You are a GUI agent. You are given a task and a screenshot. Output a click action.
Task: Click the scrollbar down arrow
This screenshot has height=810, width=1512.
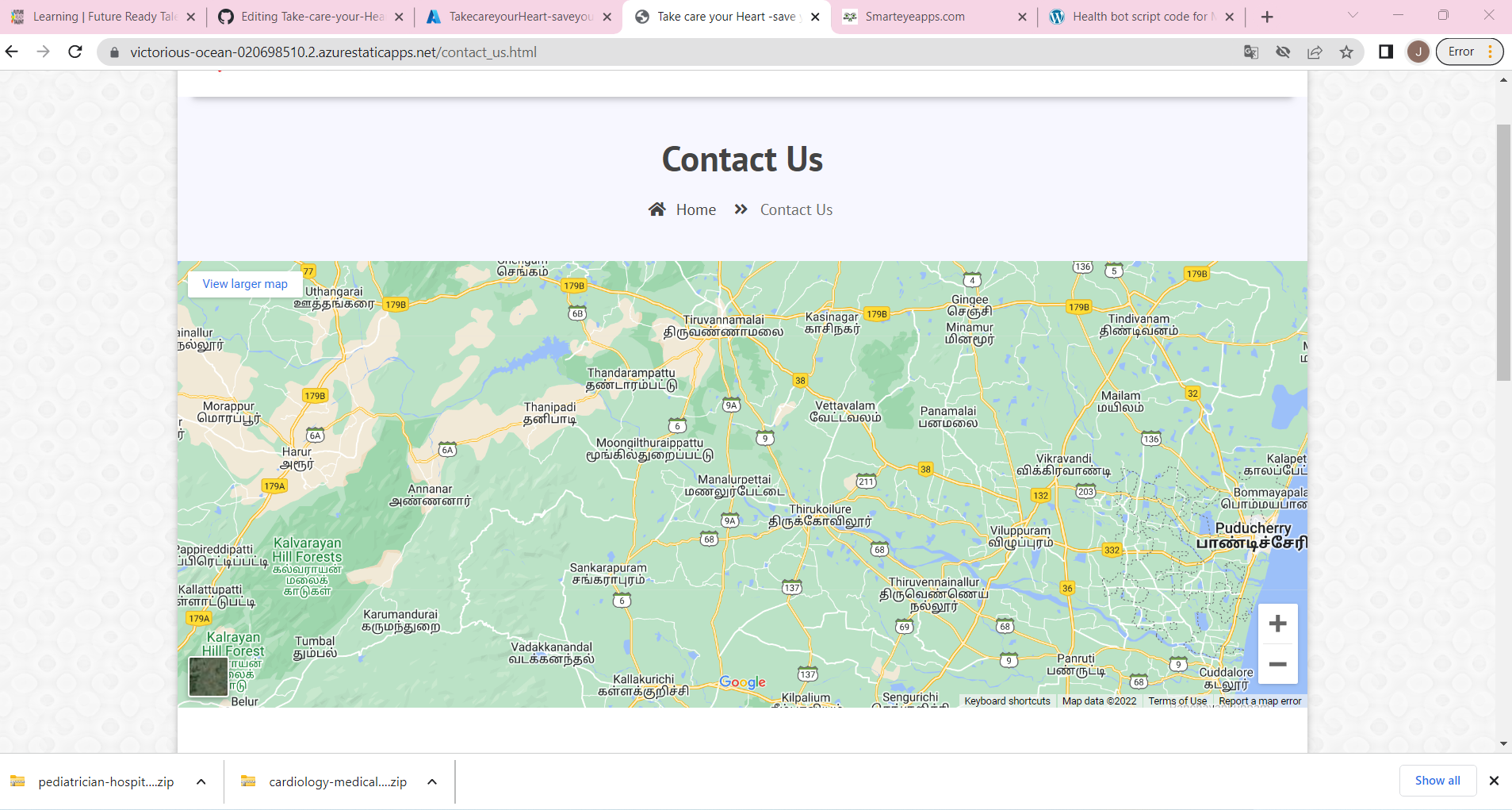(1503, 744)
